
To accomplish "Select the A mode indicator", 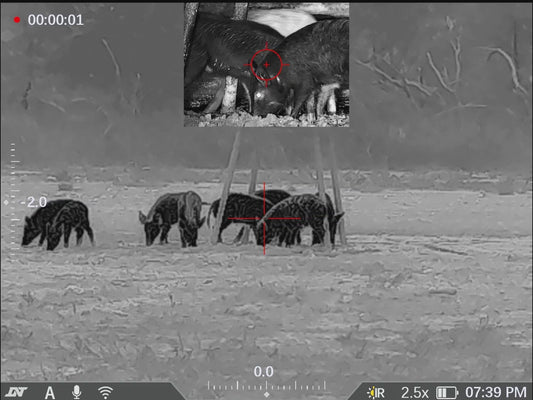I will click(50, 393).
